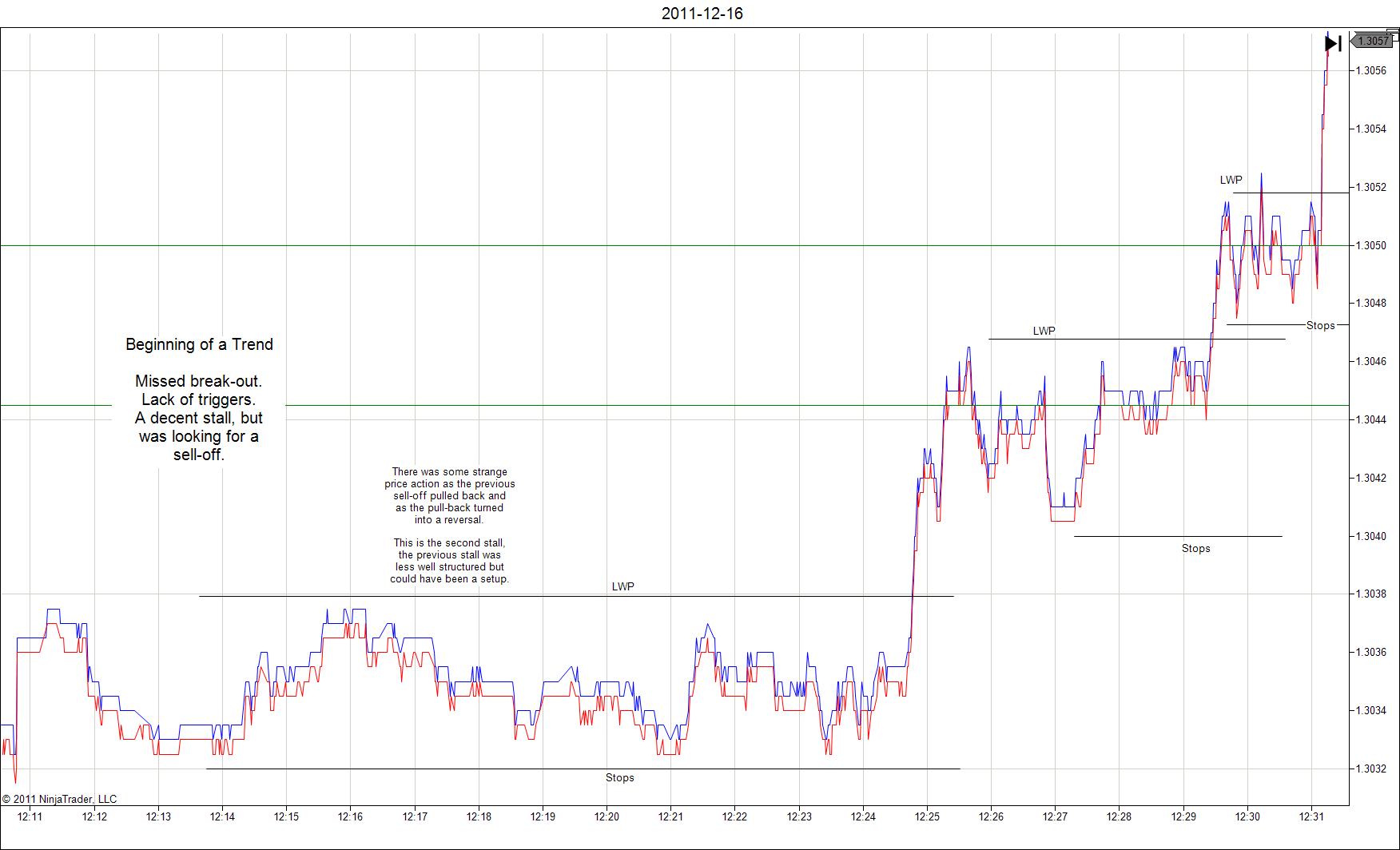
Task: Click the 1.3056 price axis label
Action: 1371,70
